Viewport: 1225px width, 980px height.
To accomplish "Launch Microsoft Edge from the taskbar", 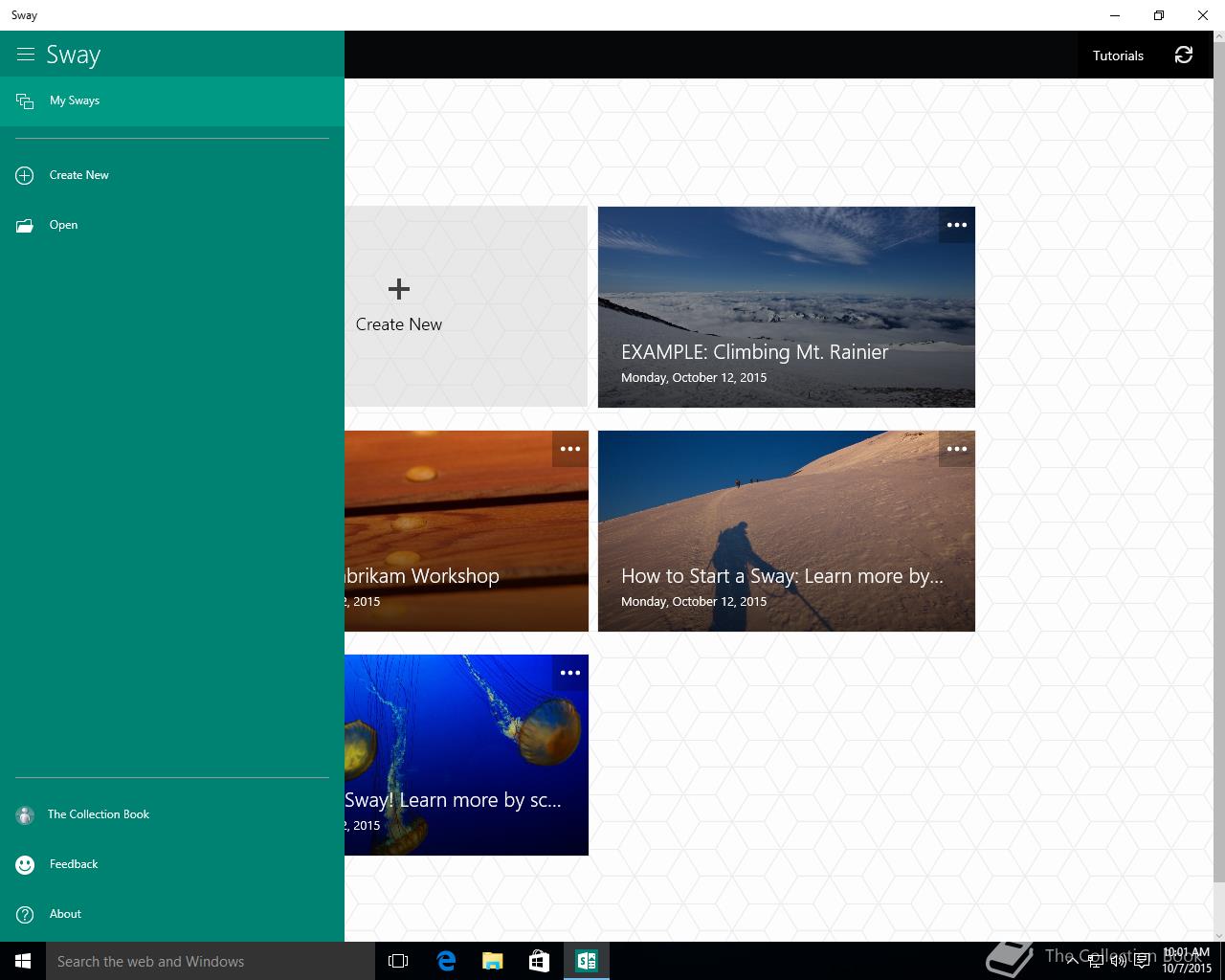I will point(446,961).
